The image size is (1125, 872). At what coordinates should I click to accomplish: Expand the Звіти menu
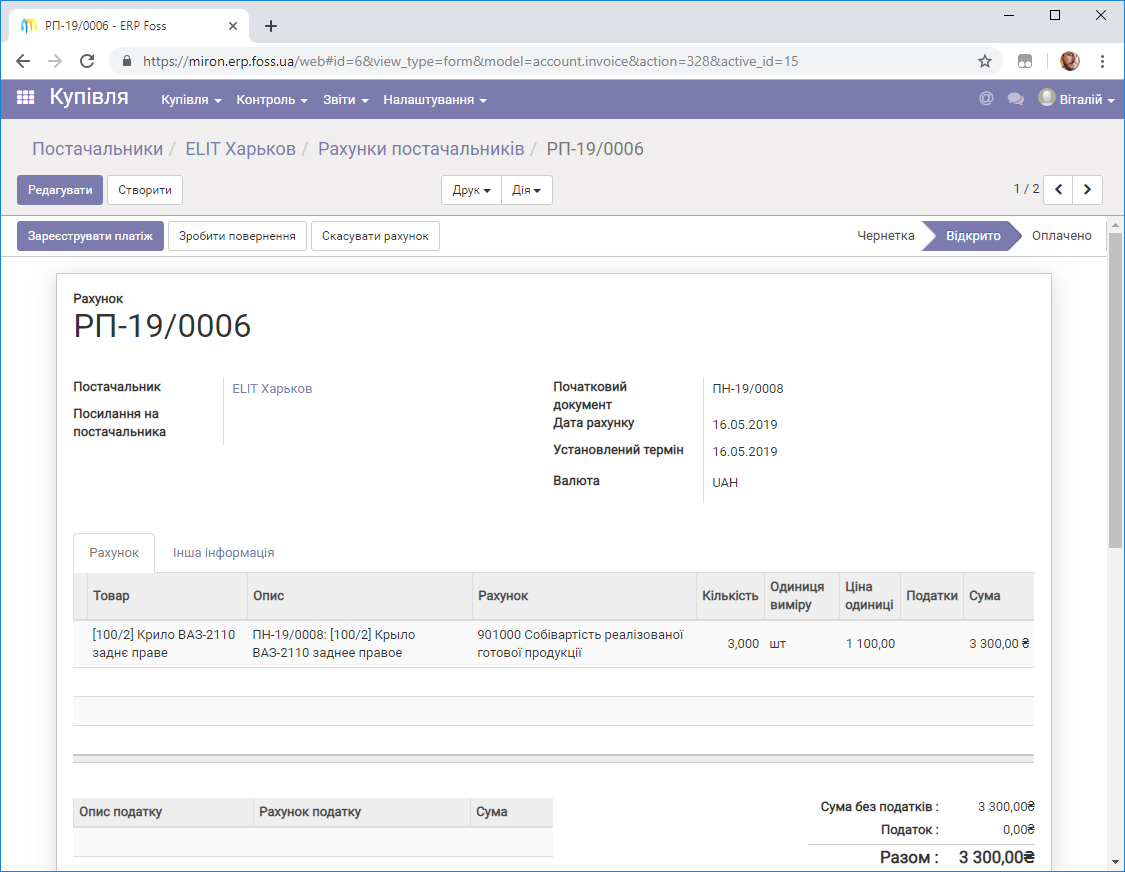pyautogui.click(x=345, y=100)
